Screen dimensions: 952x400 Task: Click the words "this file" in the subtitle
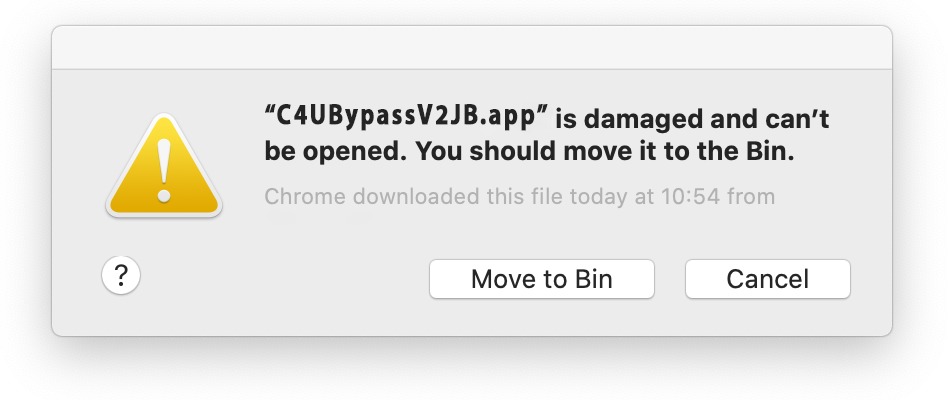coord(520,197)
